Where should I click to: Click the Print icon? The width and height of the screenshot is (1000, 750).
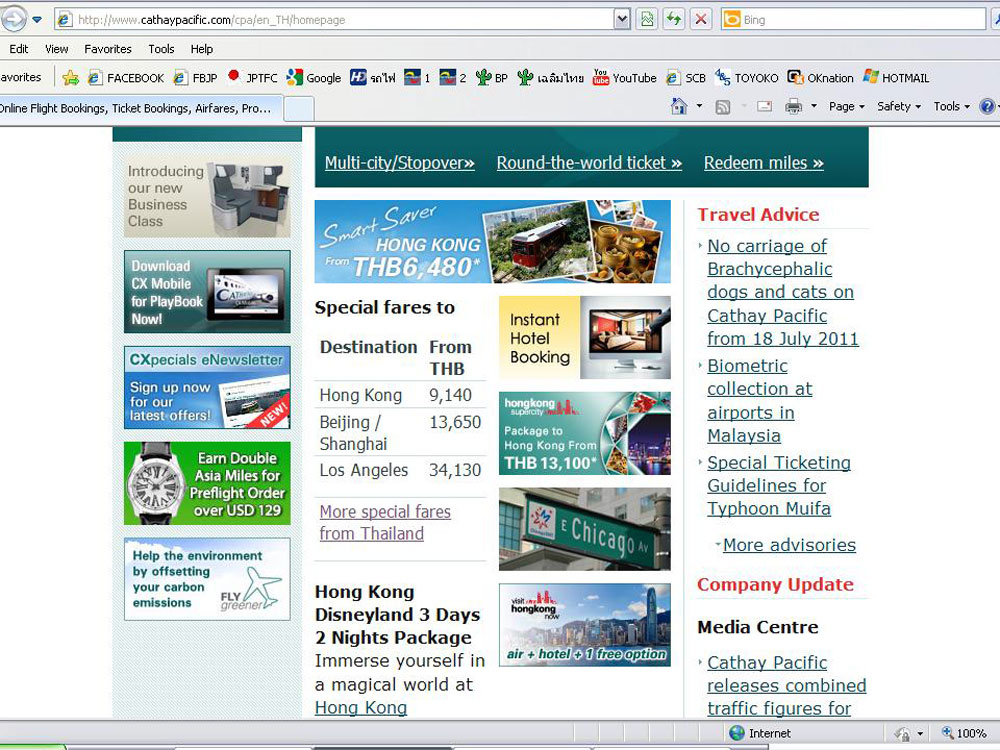(x=793, y=107)
